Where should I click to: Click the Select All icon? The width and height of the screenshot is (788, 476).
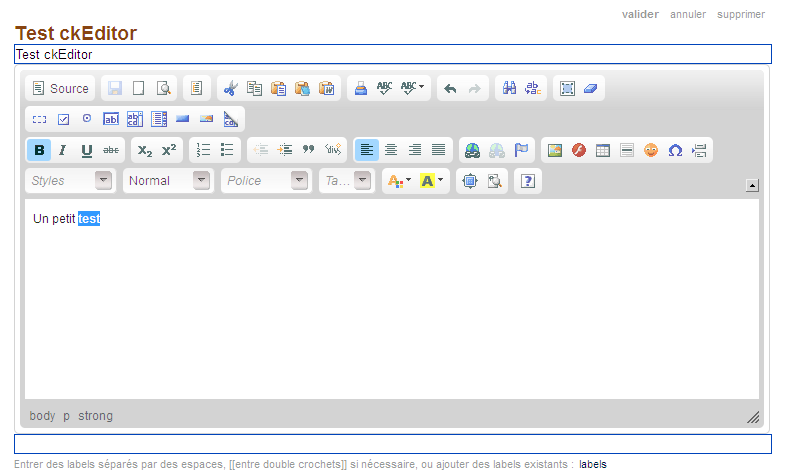(x=567, y=88)
